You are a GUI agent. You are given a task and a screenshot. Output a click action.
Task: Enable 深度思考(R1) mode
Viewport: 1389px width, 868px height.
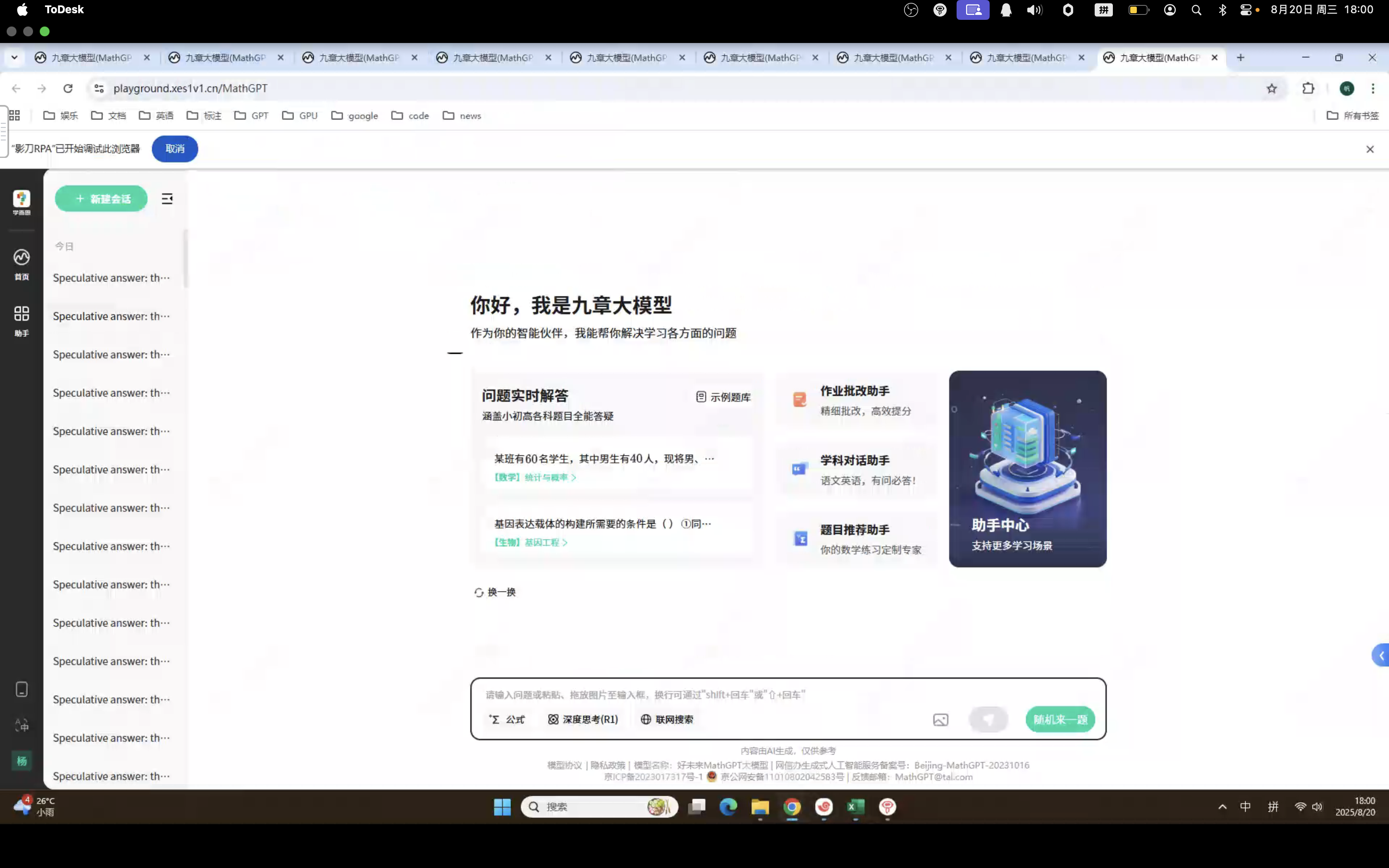(582, 719)
